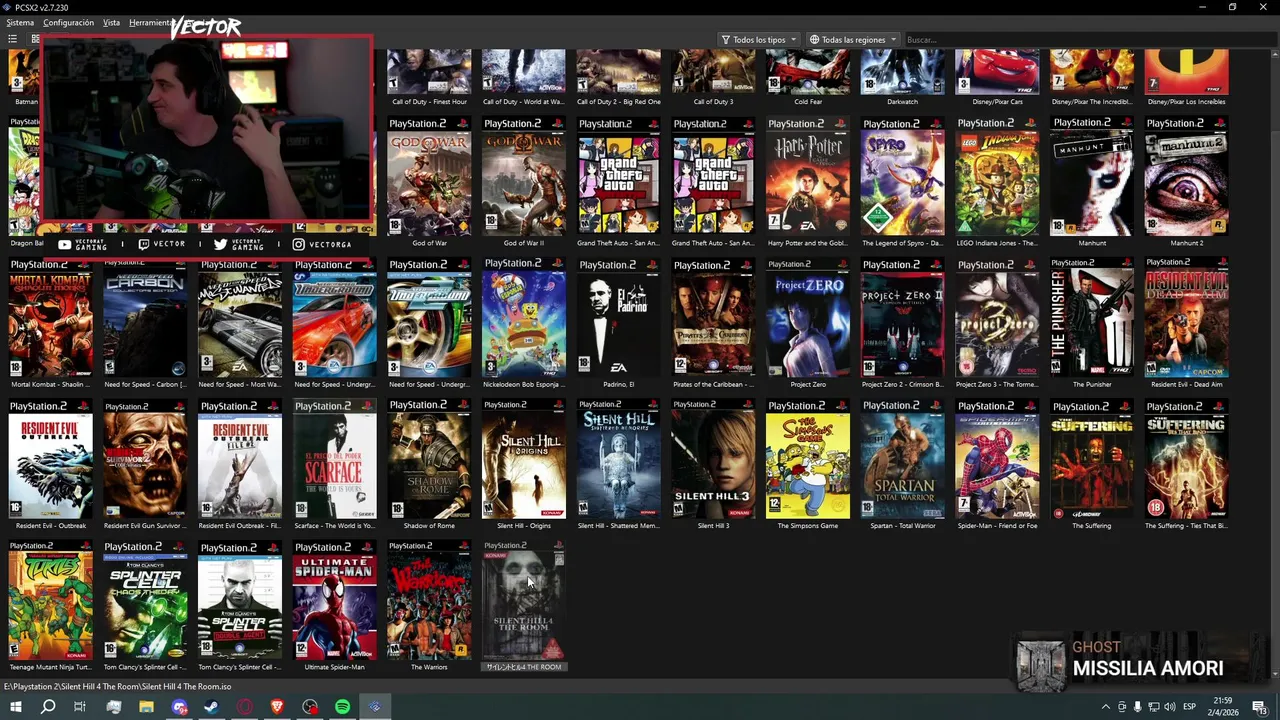The height and width of the screenshot is (720, 1280).
Task: Select LEGO Indiana Jones game cover
Action: point(997,177)
